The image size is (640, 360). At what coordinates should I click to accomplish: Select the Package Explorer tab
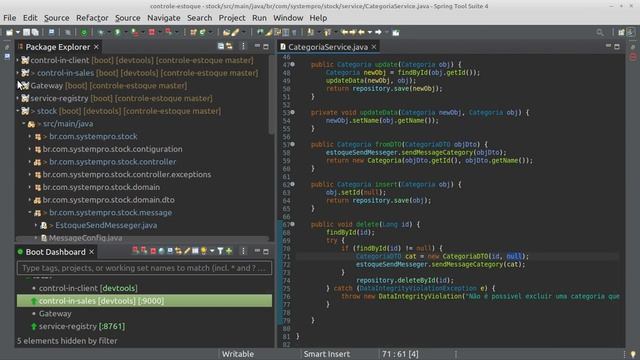(58, 47)
